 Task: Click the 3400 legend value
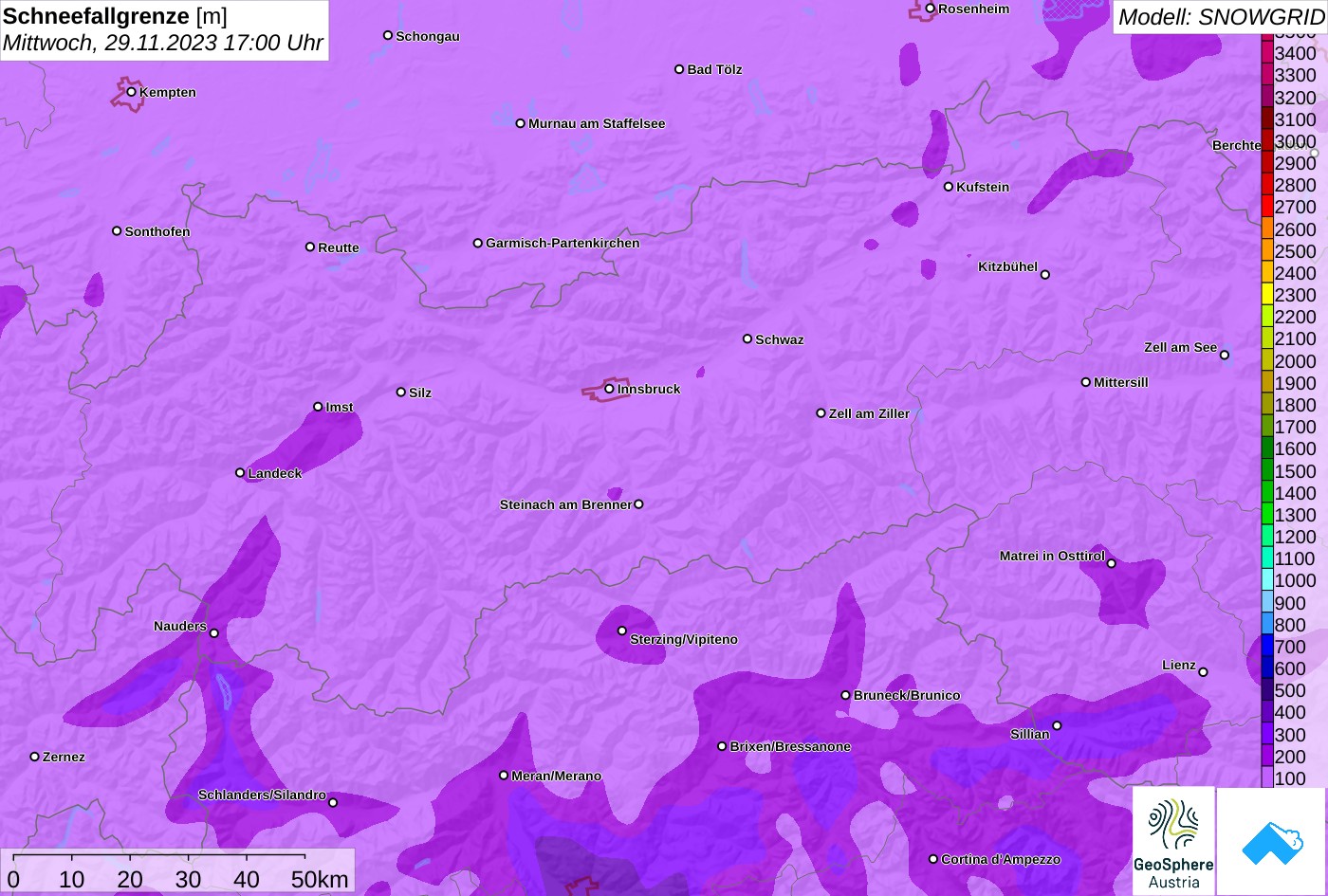coord(1296,53)
